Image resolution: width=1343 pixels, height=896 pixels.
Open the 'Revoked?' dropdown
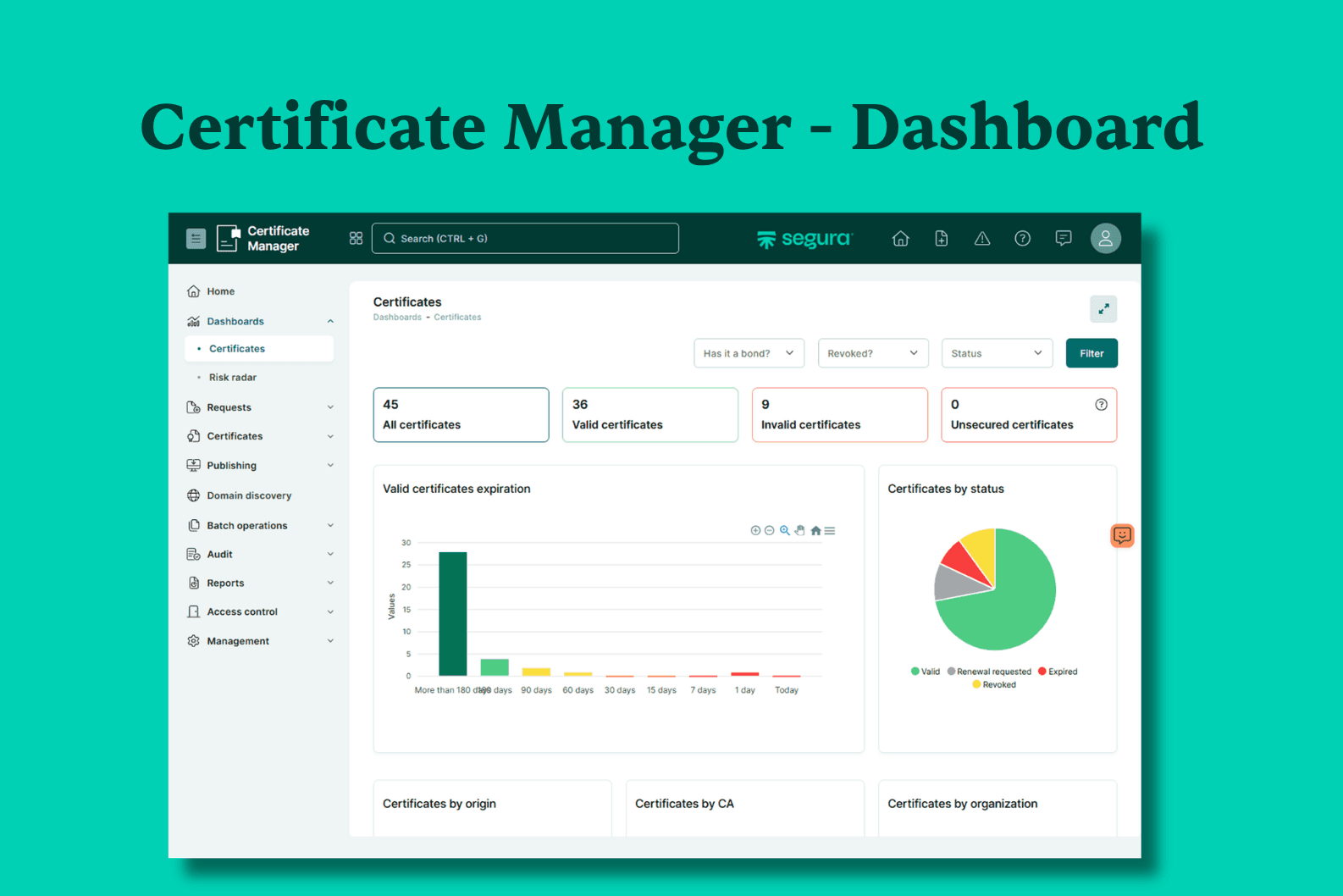click(873, 353)
